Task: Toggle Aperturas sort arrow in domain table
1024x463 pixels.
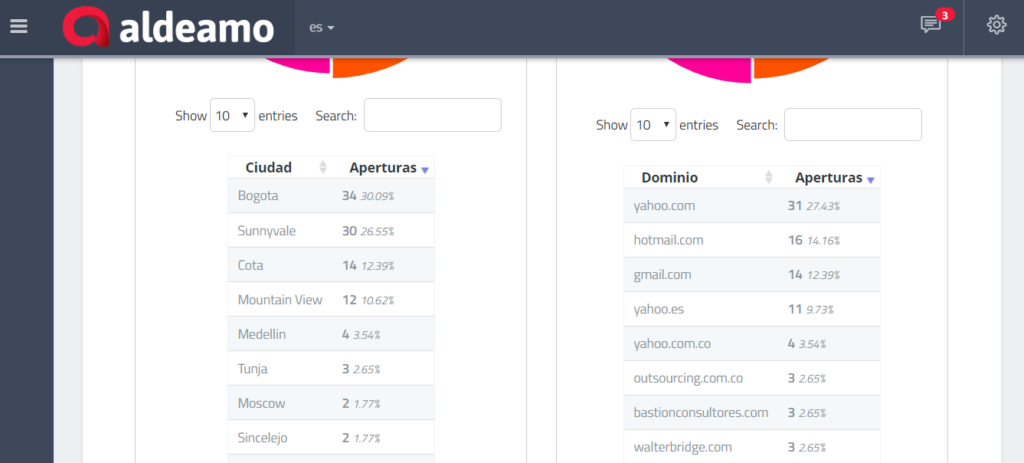Action: point(871,180)
